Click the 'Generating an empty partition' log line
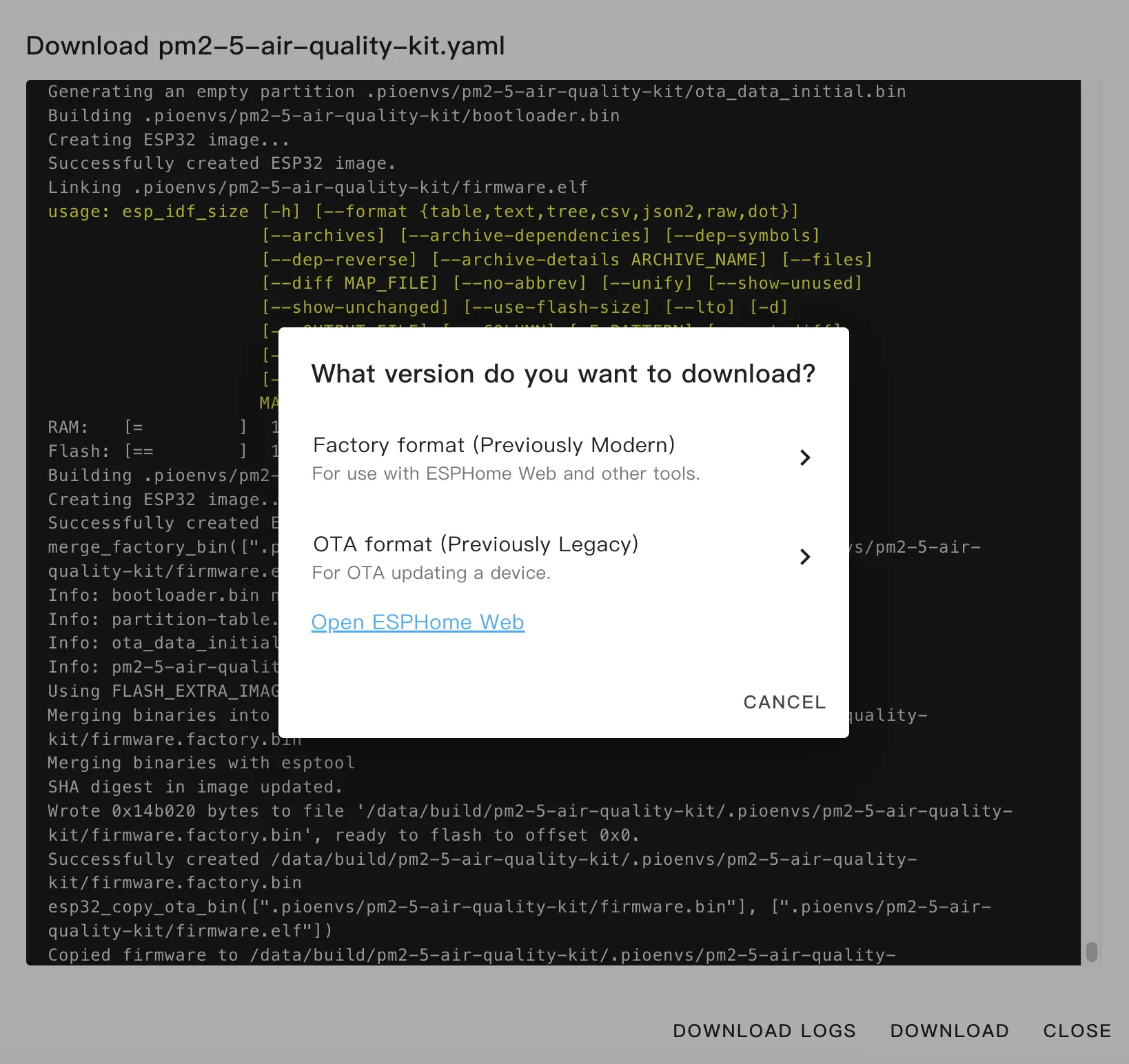 [476, 92]
